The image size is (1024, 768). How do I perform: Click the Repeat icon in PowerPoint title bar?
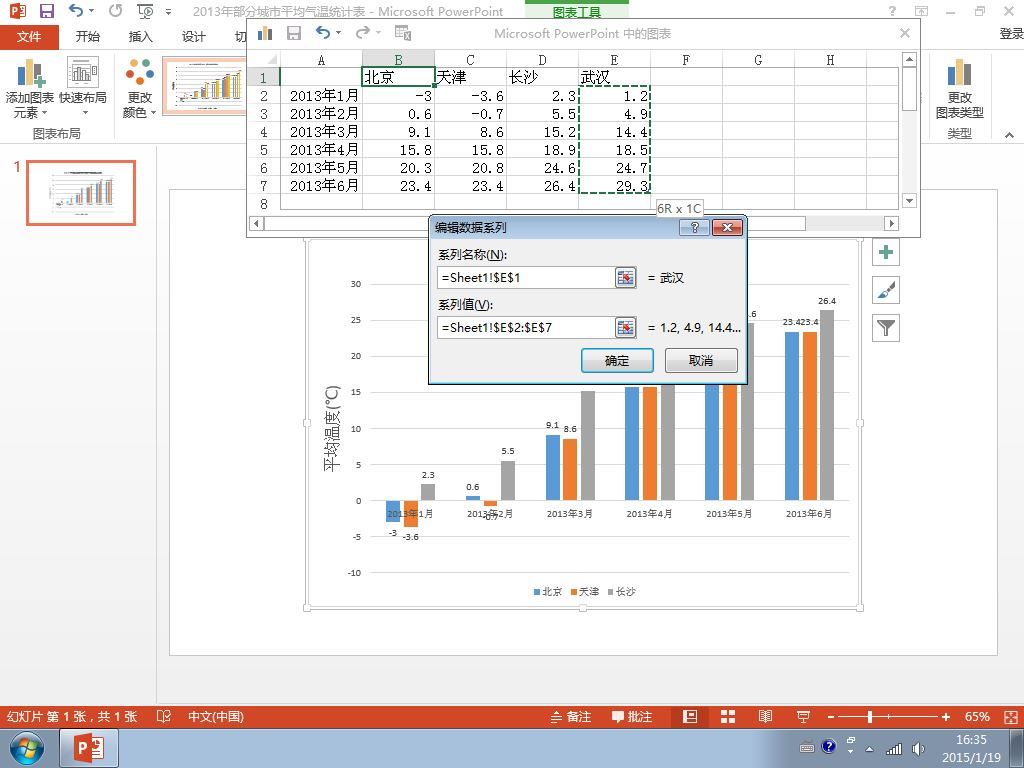click(116, 11)
